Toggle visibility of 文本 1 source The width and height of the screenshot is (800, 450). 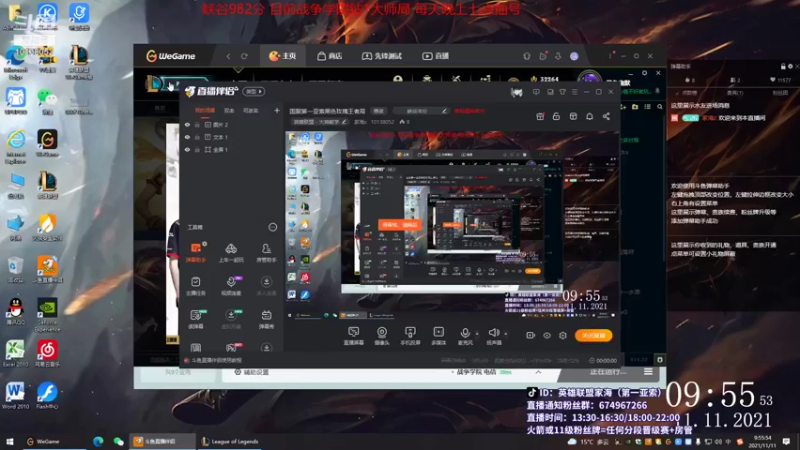tap(187, 137)
